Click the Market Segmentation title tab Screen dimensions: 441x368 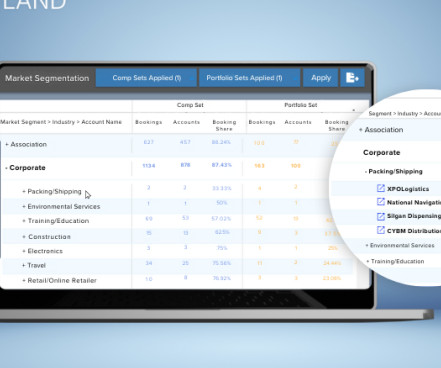pos(47,78)
